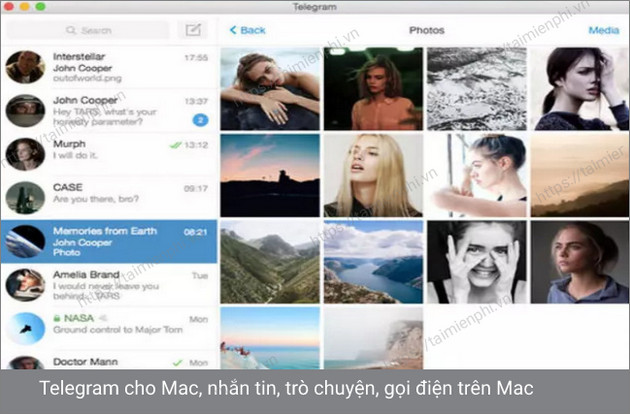The width and height of the screenshot is (630, 414).
Task: Open the fjord lake landscape photo
Action: [x=373, y=262]
